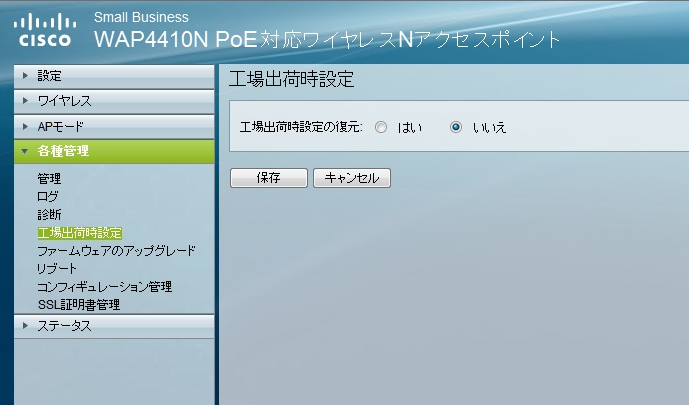Select the いいえ radio button
Viewport: 689px width, 405px height.
pyautogui.click(x=456, y=127)
